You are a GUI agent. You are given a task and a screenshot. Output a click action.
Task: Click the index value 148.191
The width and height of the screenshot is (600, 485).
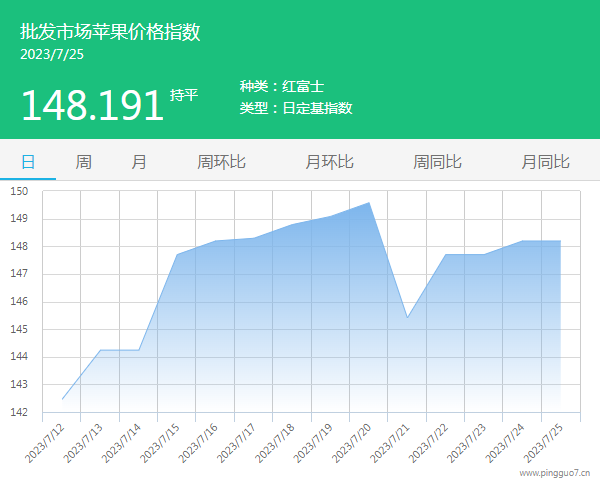[x=92, y=105]
